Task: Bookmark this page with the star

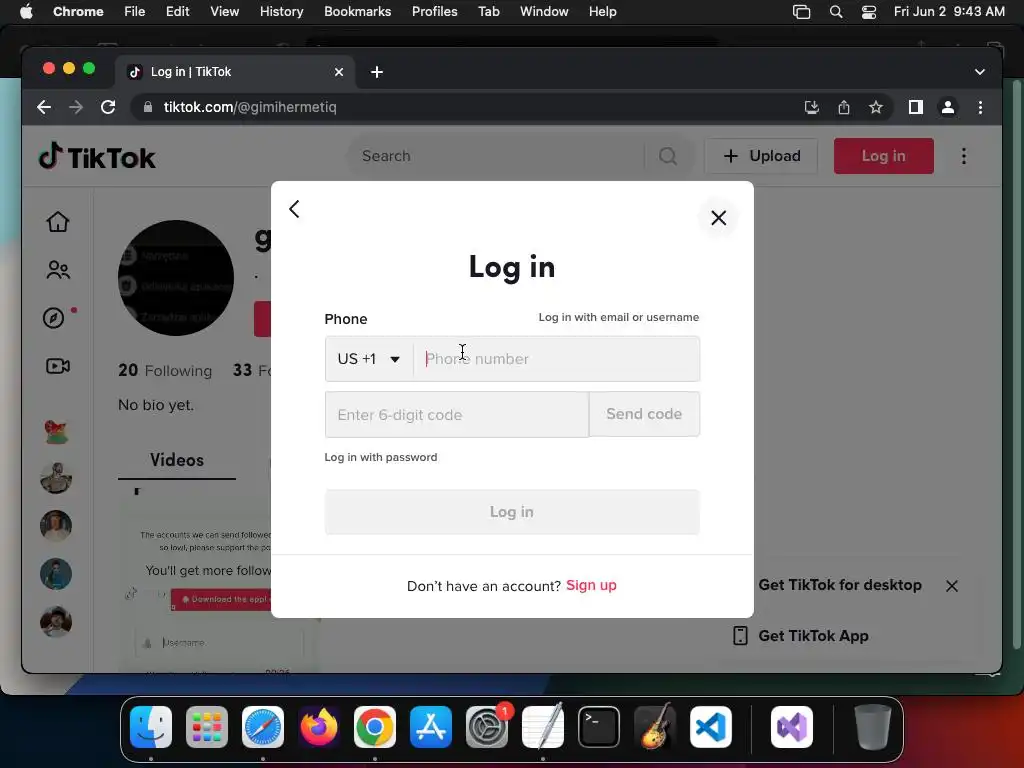Action: pyautogui.click(x=876, y=107)
